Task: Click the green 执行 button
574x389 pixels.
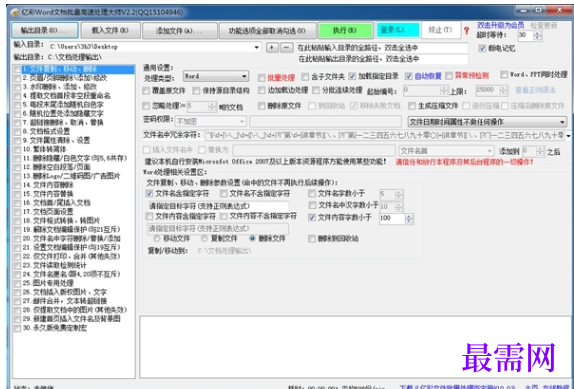Action: tap(346, 30)
